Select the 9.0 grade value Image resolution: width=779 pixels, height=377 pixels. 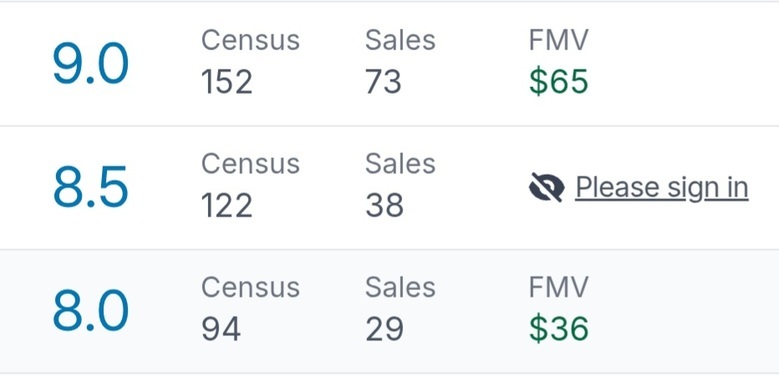click(x=90, y=64)
